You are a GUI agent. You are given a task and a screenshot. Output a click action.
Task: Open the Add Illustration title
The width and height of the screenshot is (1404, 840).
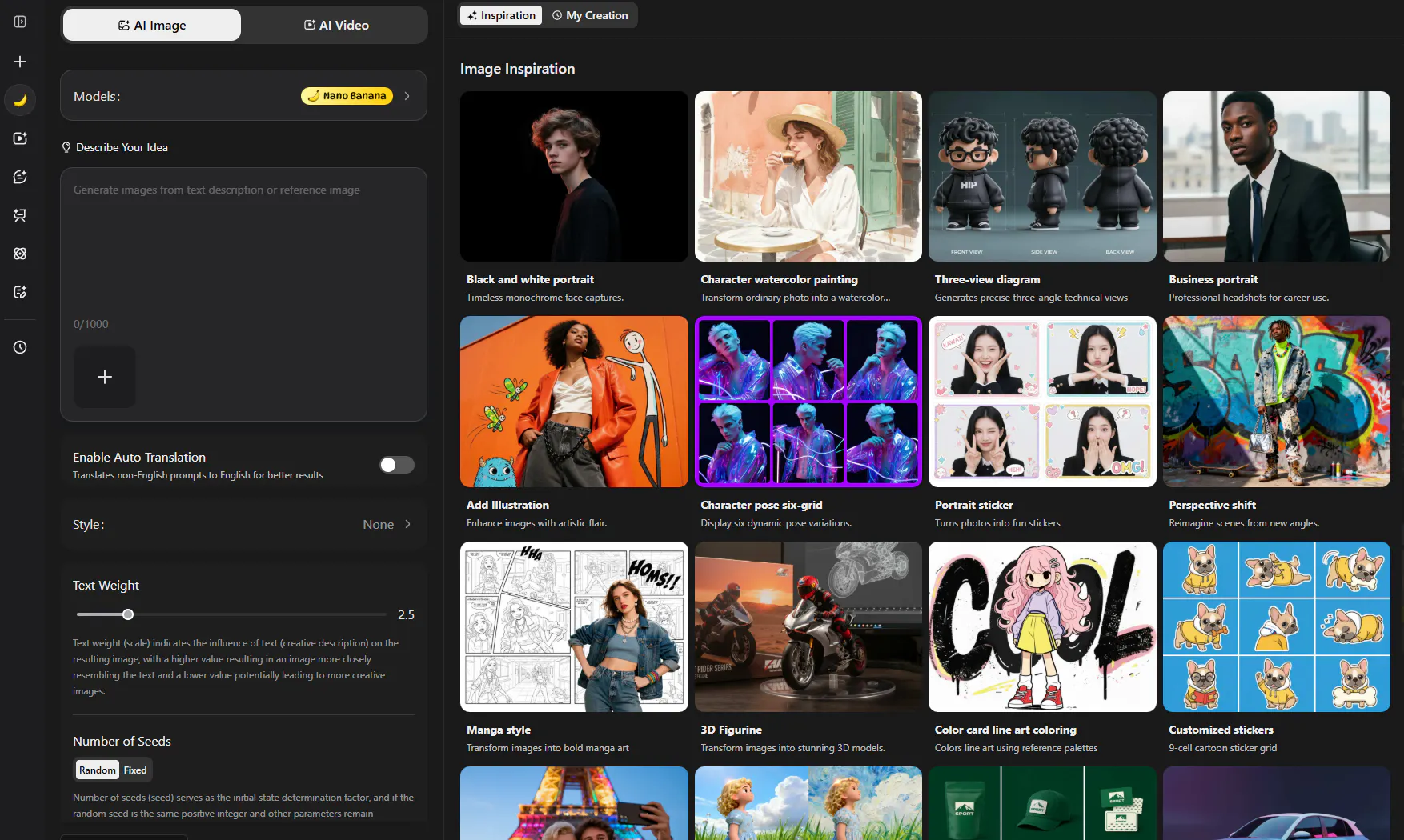(x=507, y=505)
